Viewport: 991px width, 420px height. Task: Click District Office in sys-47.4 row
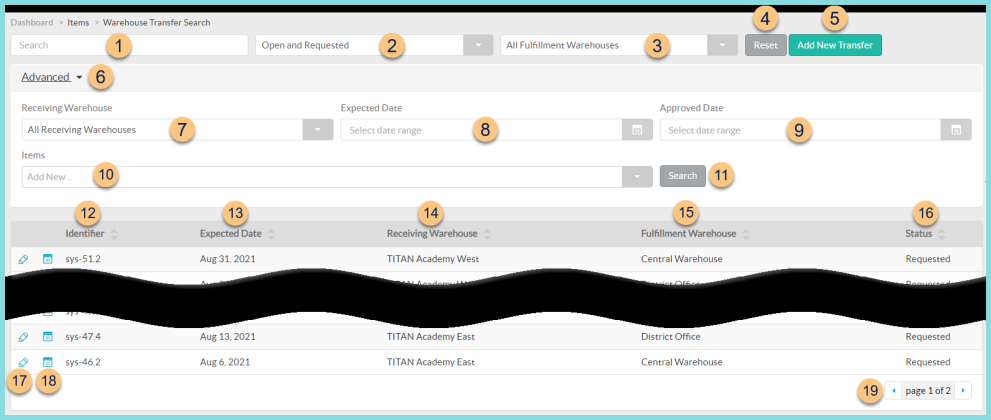point(671,337)
